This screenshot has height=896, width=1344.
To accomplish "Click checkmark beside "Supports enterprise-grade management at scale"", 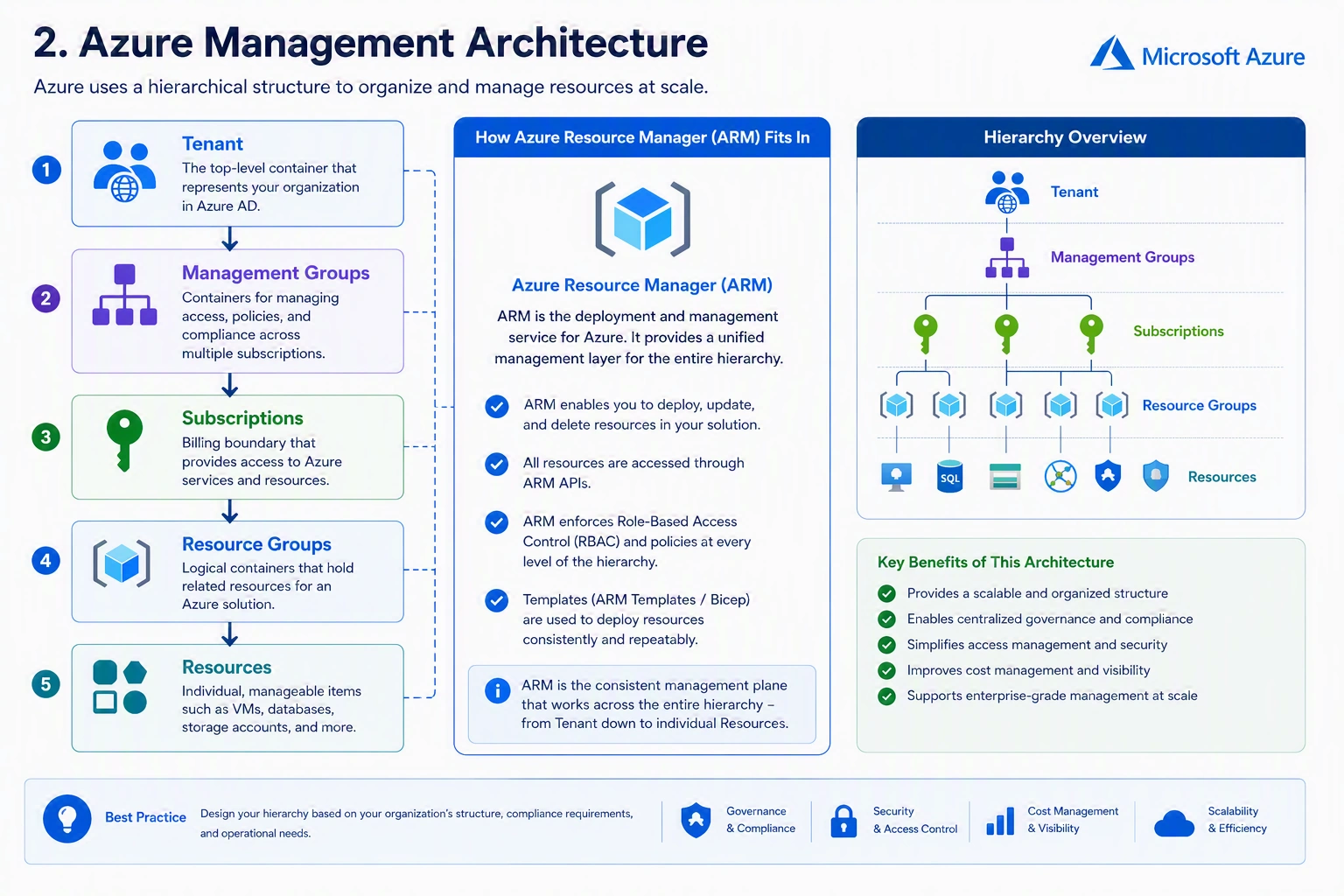I will tap(886, 696).
